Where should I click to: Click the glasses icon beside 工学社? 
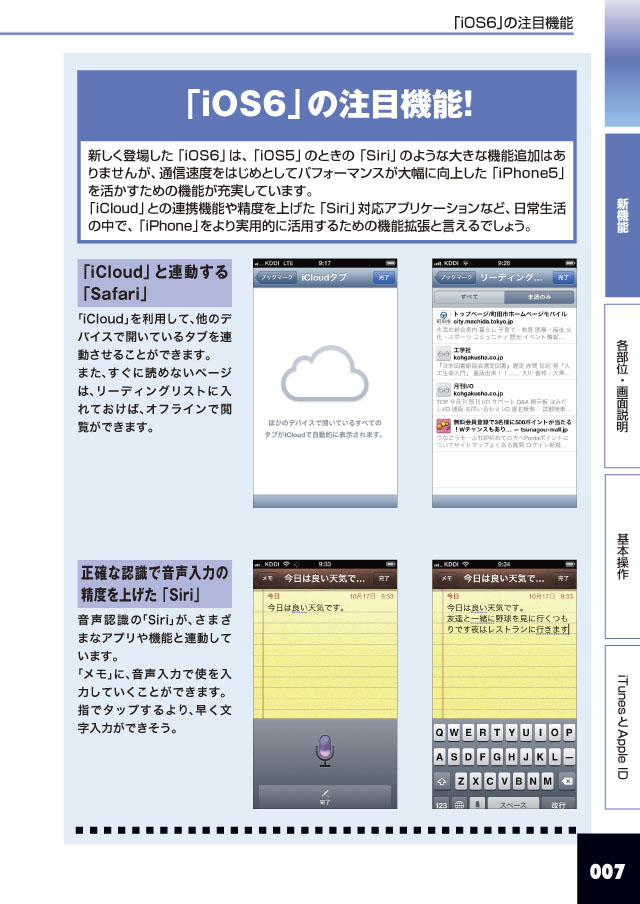443,353
